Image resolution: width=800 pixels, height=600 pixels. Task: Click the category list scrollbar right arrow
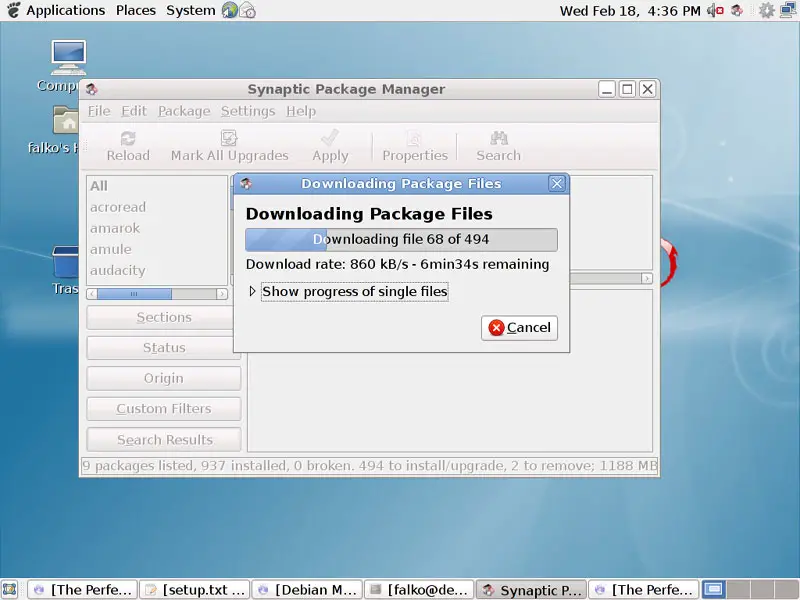click(x=221, y=294)
